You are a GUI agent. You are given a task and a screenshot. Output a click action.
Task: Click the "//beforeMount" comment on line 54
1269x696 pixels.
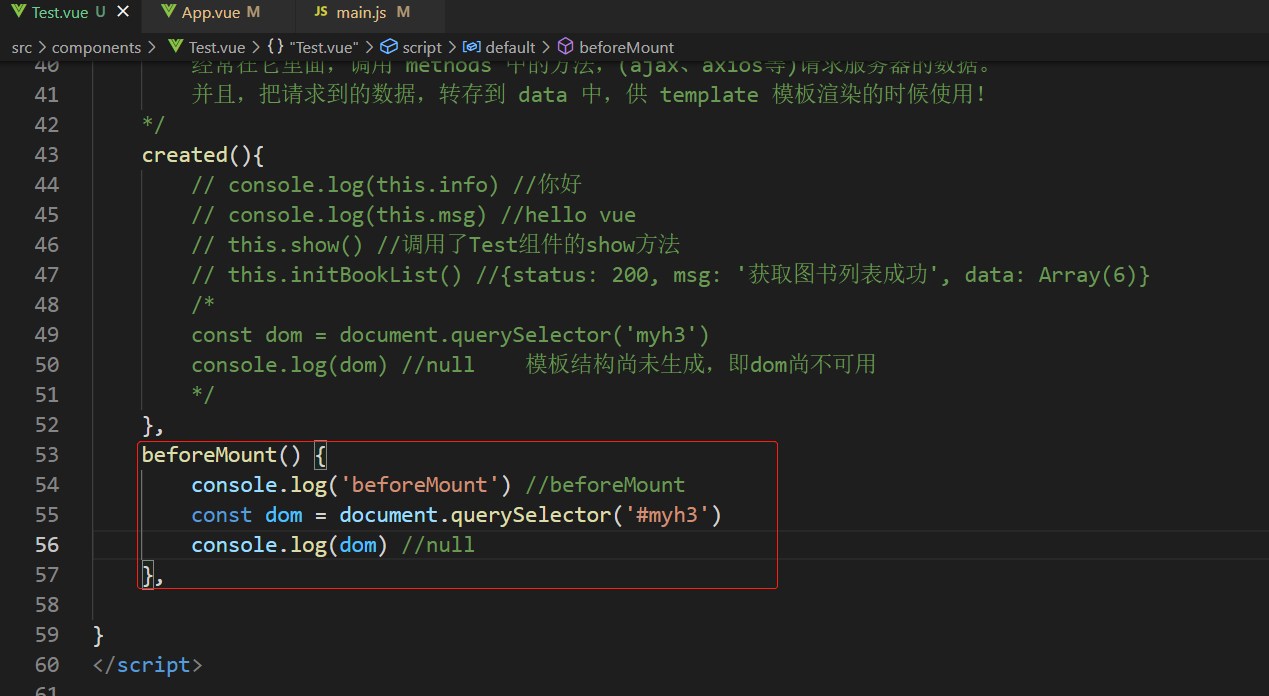point(605,485)
